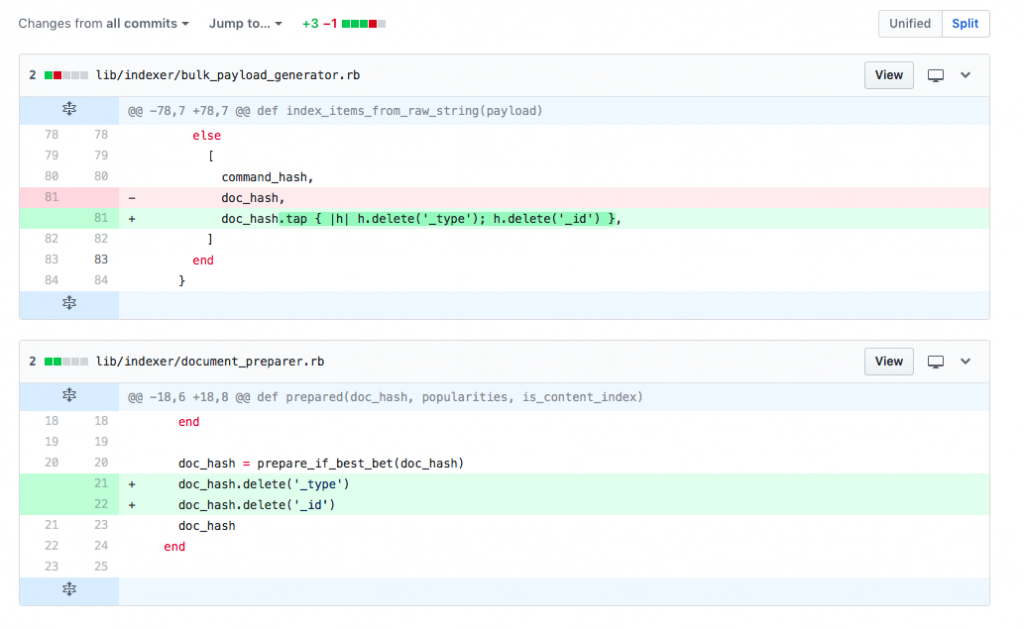
Task: Click hunk header for def prepared
Action: point(385,397)
